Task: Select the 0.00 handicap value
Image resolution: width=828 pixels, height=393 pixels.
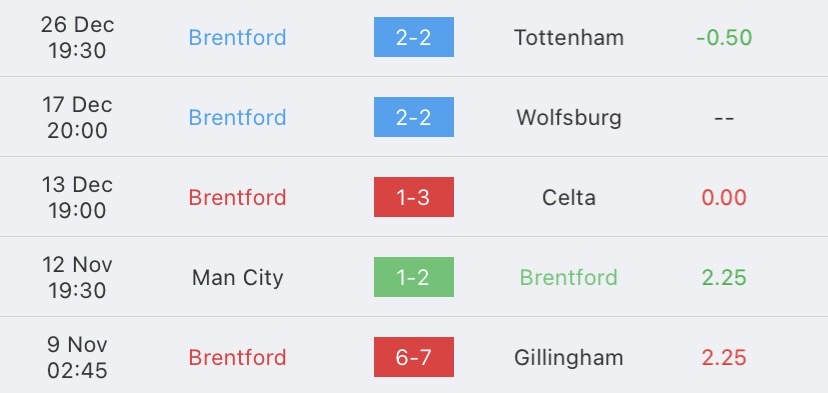Action: coord(724,198)
